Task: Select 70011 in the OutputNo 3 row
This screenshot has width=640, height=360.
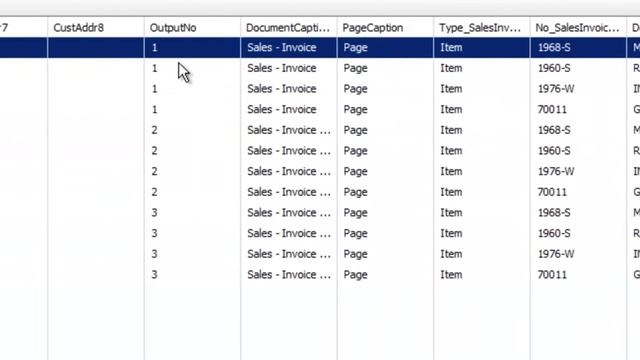Action: tap(578, 275)
